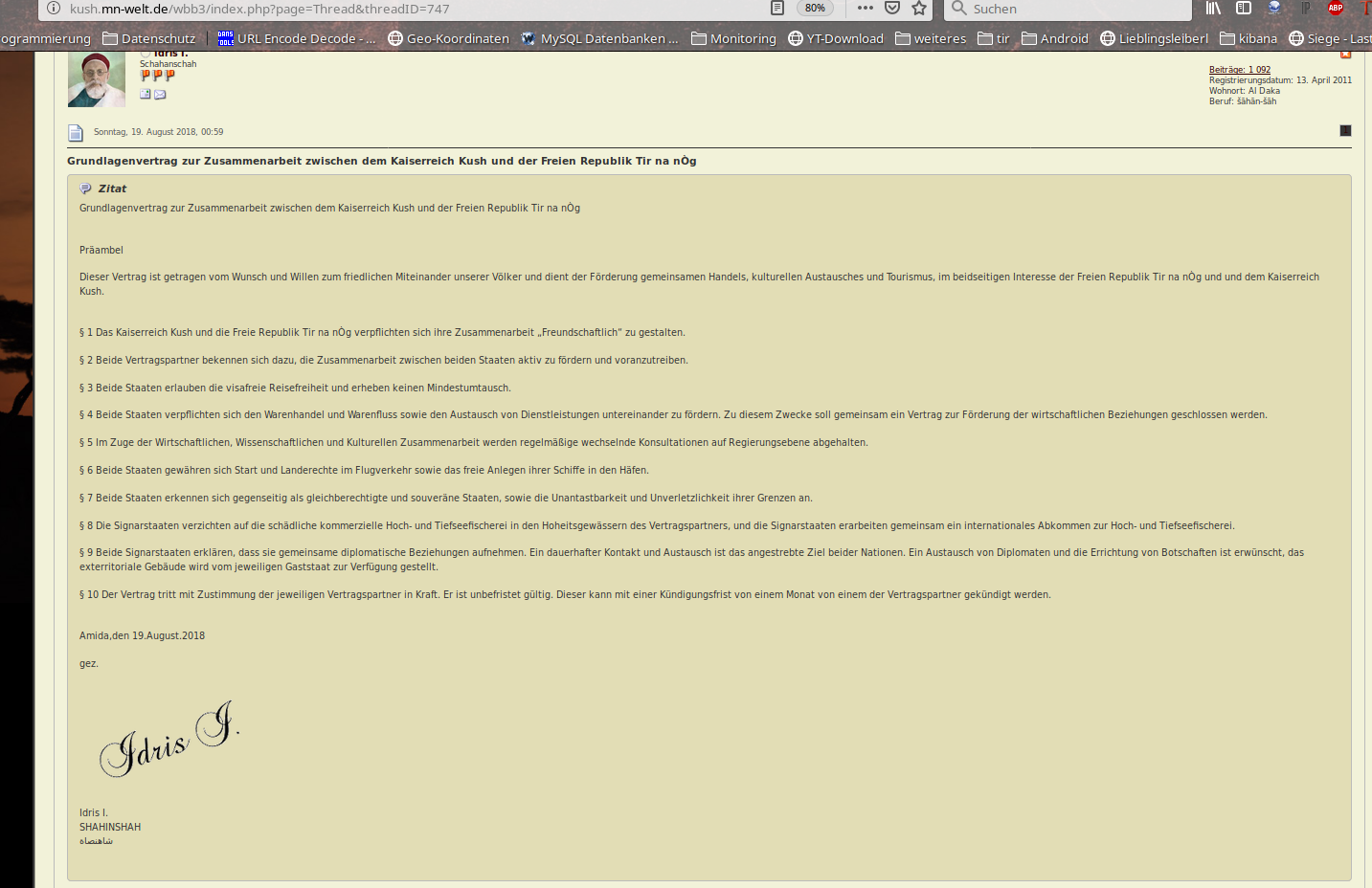The height and width of the screenshot is (888, 1372).
Task: Open the Geo-Koordinaten bookmark
Action: (x=448, y=38)
